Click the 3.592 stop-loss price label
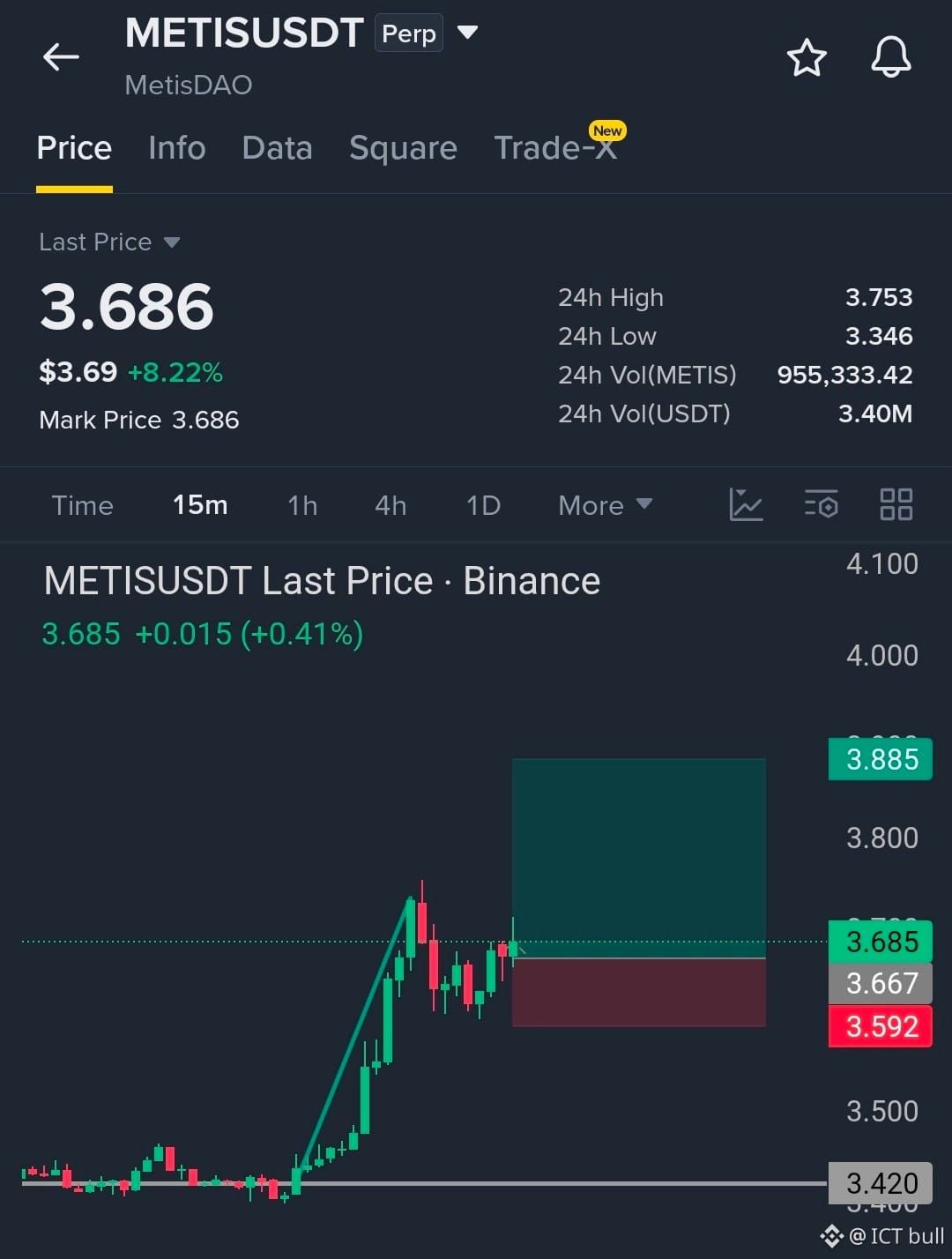Screen dimensions: 952x1259 point(881,1026)
